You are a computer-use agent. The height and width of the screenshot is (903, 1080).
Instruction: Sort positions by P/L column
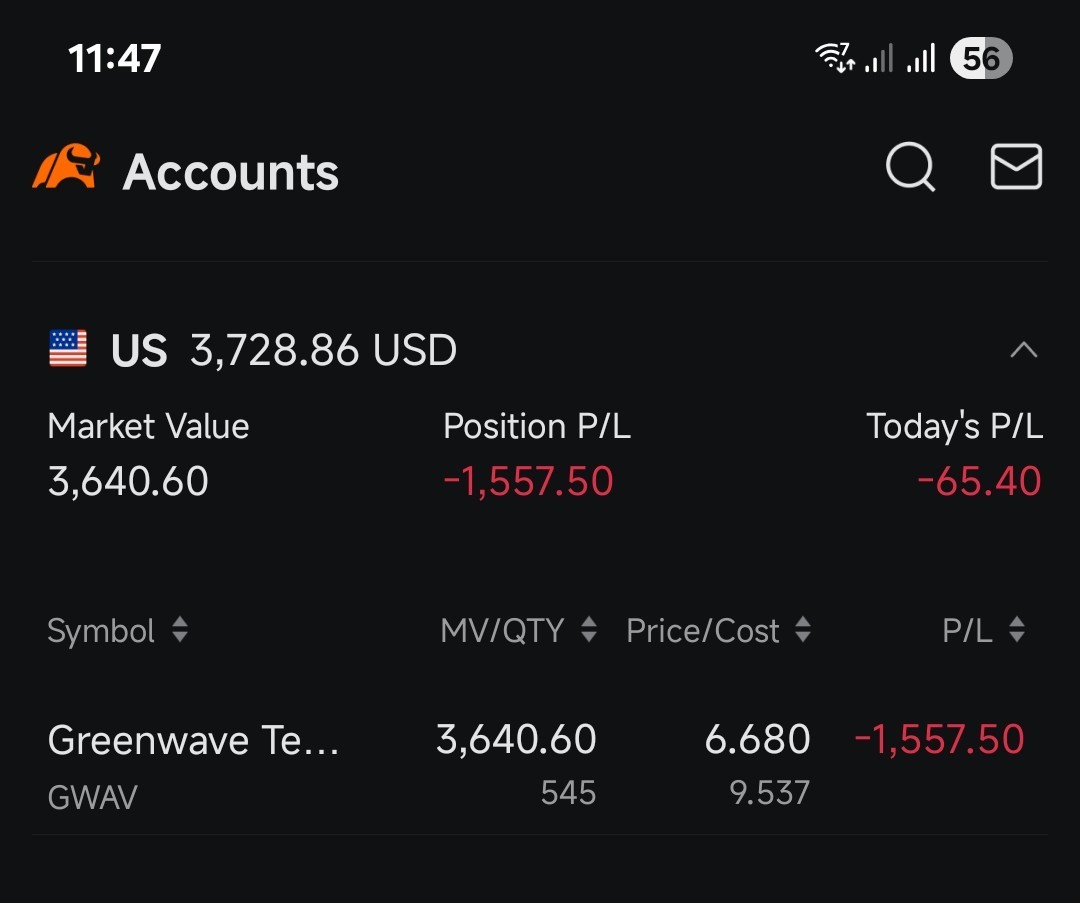click(984, 630)
